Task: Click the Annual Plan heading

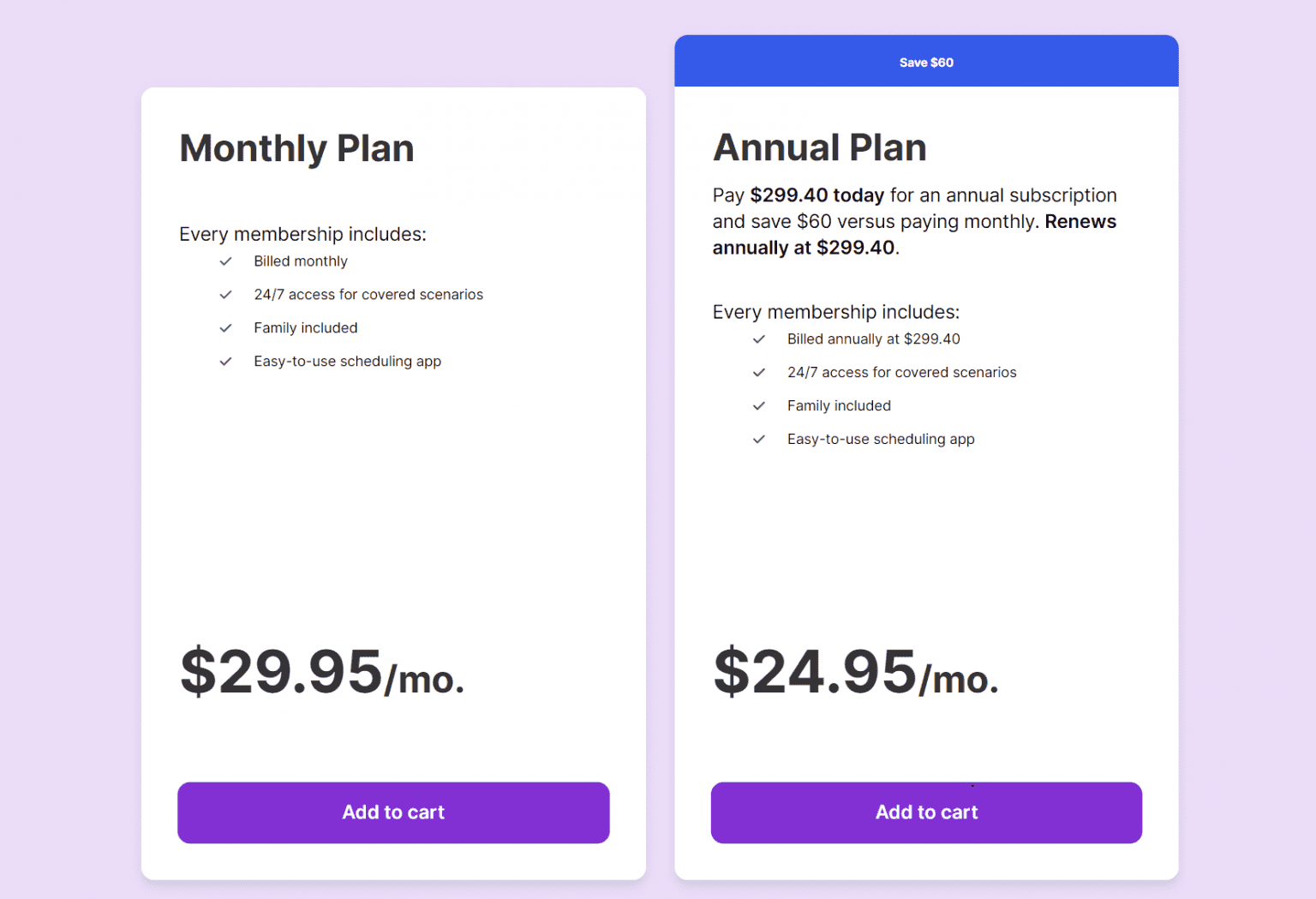Action: [819, 147]
